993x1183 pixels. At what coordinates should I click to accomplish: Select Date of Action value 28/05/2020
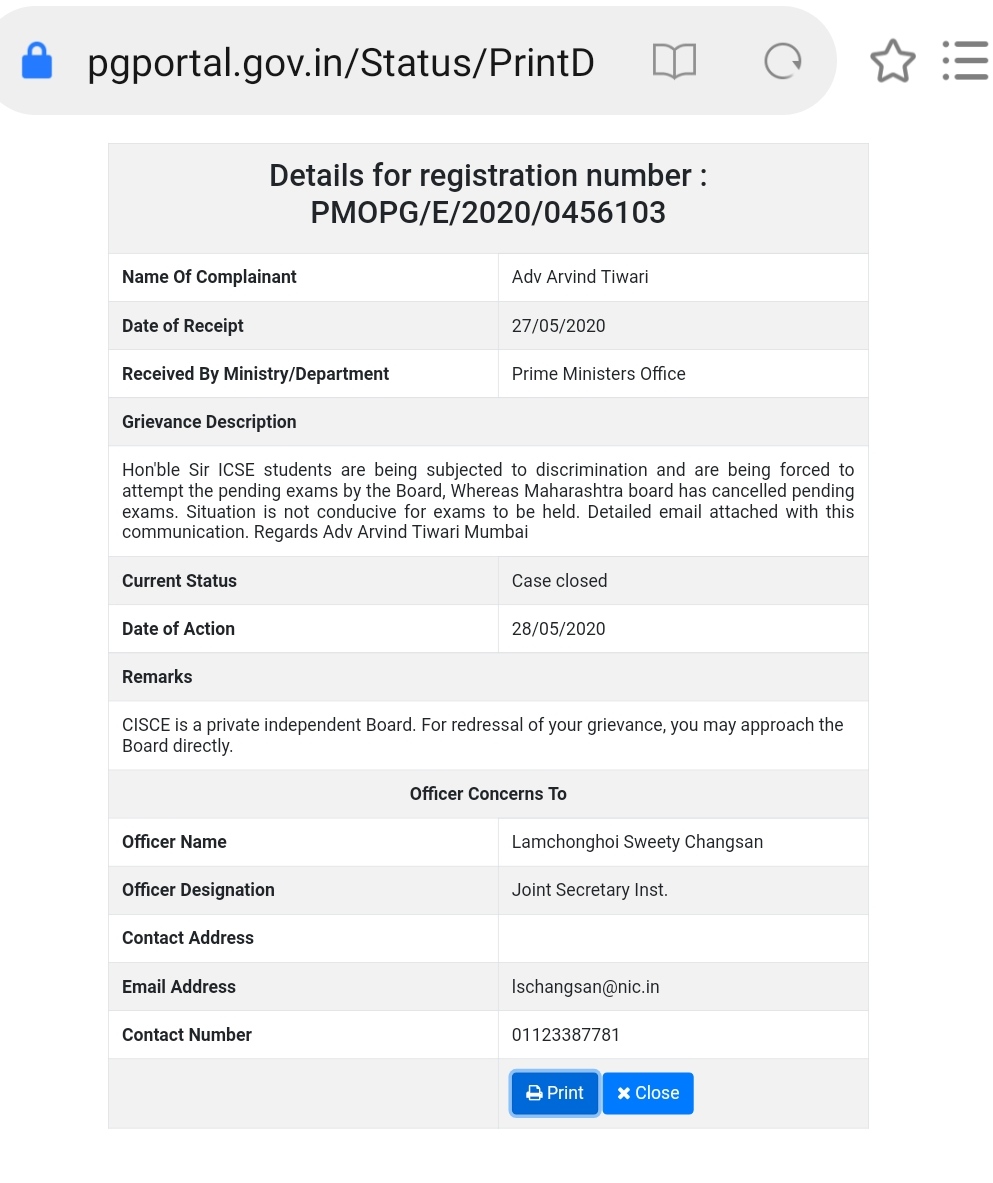[558, 629]
